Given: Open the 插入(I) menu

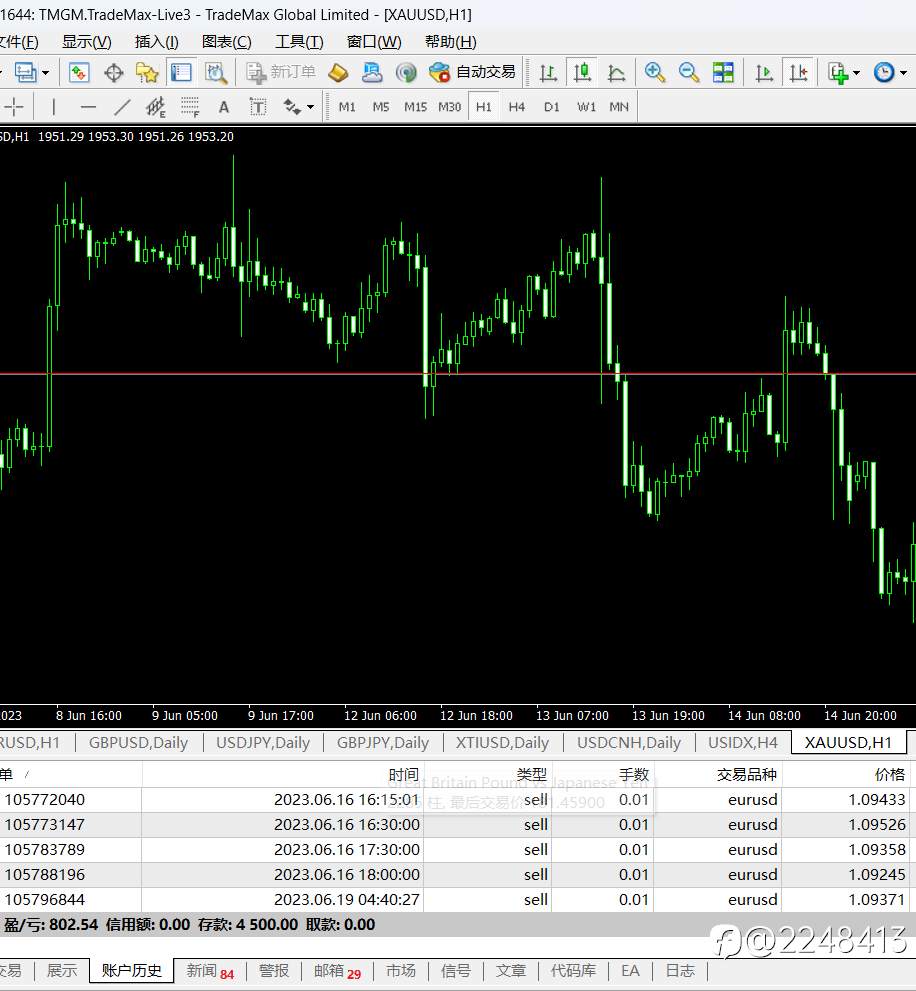Looking at the screenshot, I should [x=156, y=42].
